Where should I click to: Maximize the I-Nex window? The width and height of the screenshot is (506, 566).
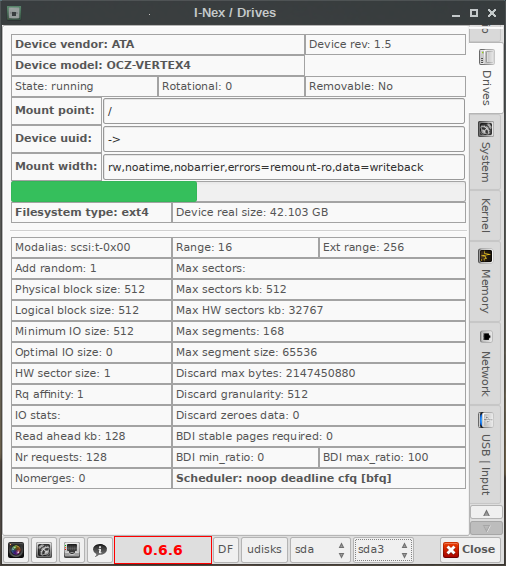(474, 13)
